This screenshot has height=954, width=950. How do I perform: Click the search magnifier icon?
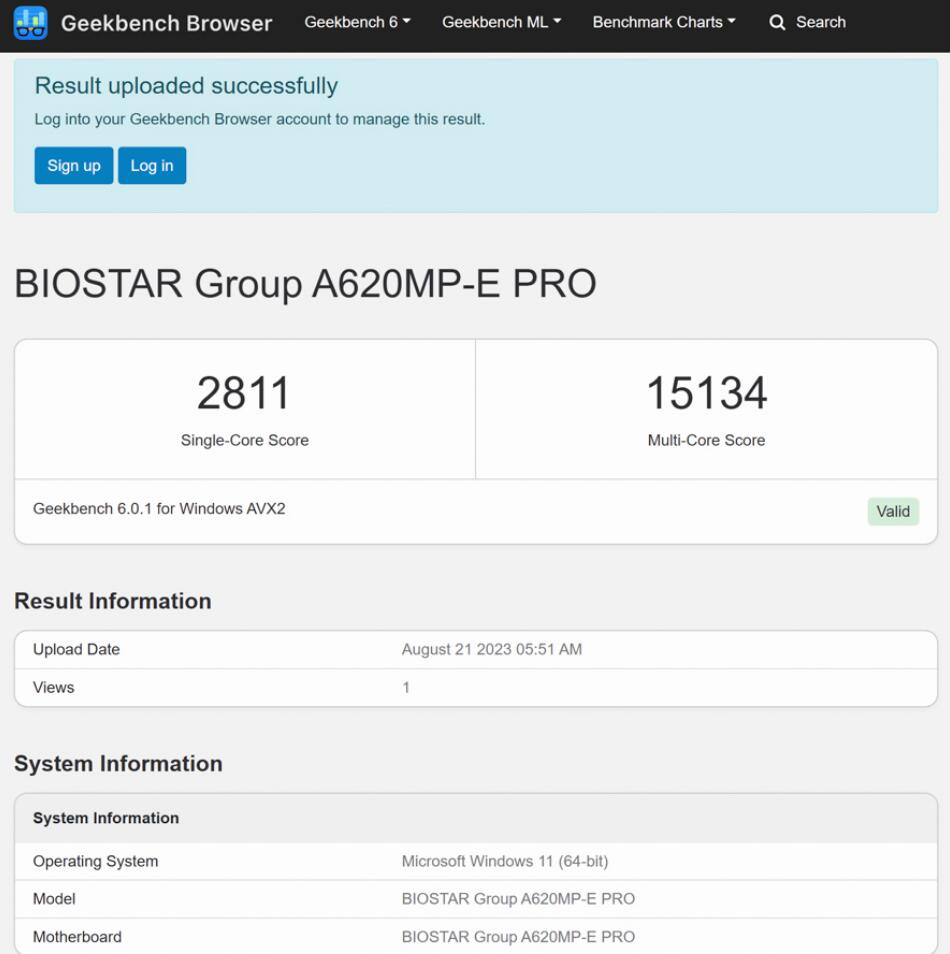coord(777,23)
